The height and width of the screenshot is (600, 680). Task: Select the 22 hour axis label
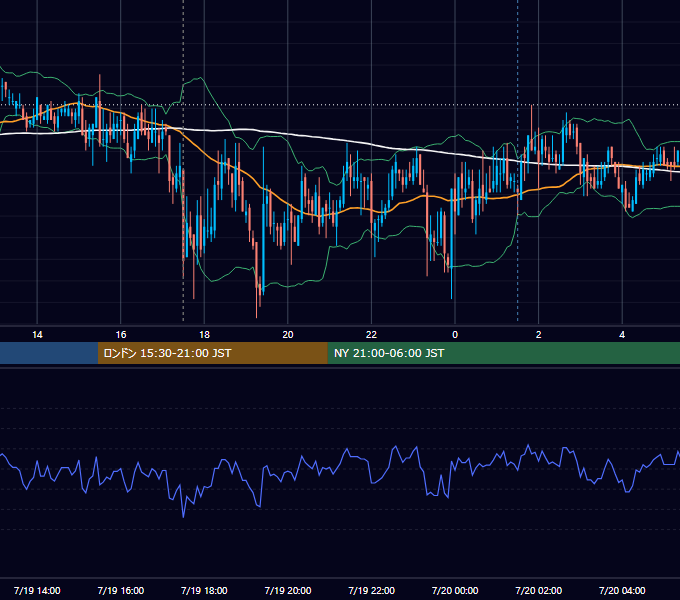coord(372,335)
